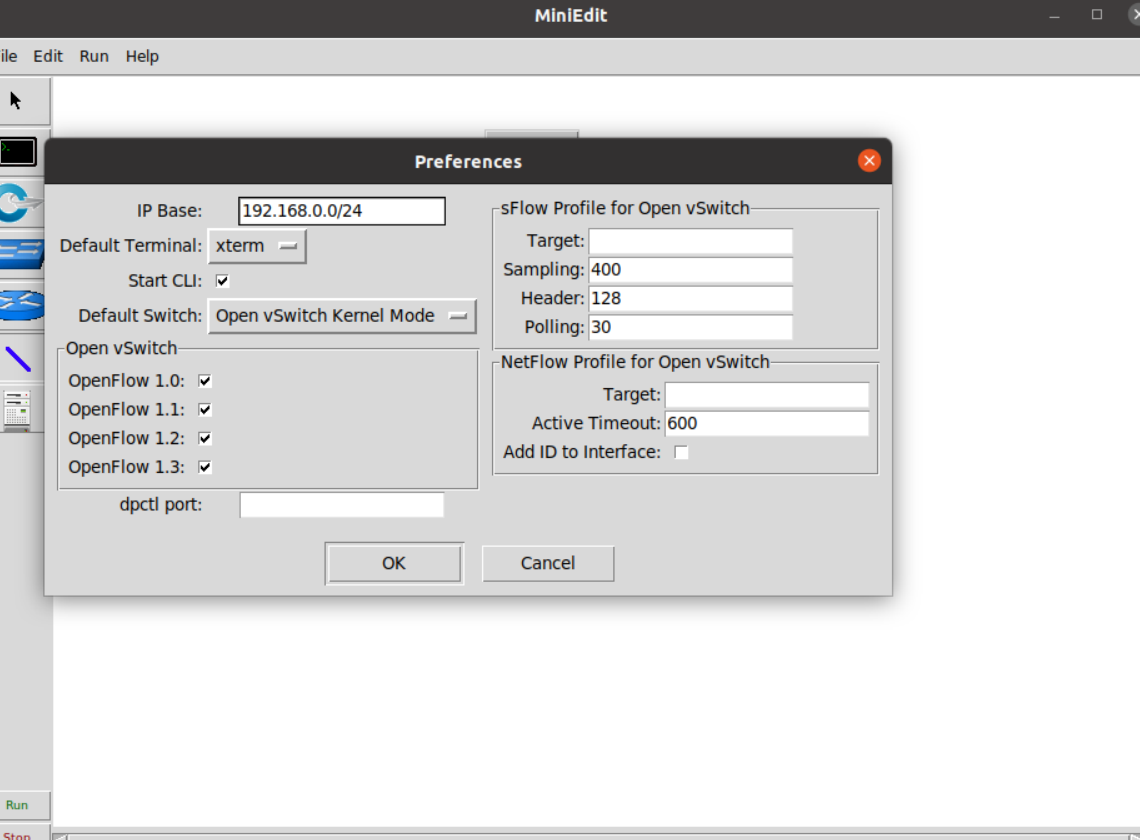Uncheck OpenFlow 1.1 checkbox
1140x840 pixels.
coord(205,409)
